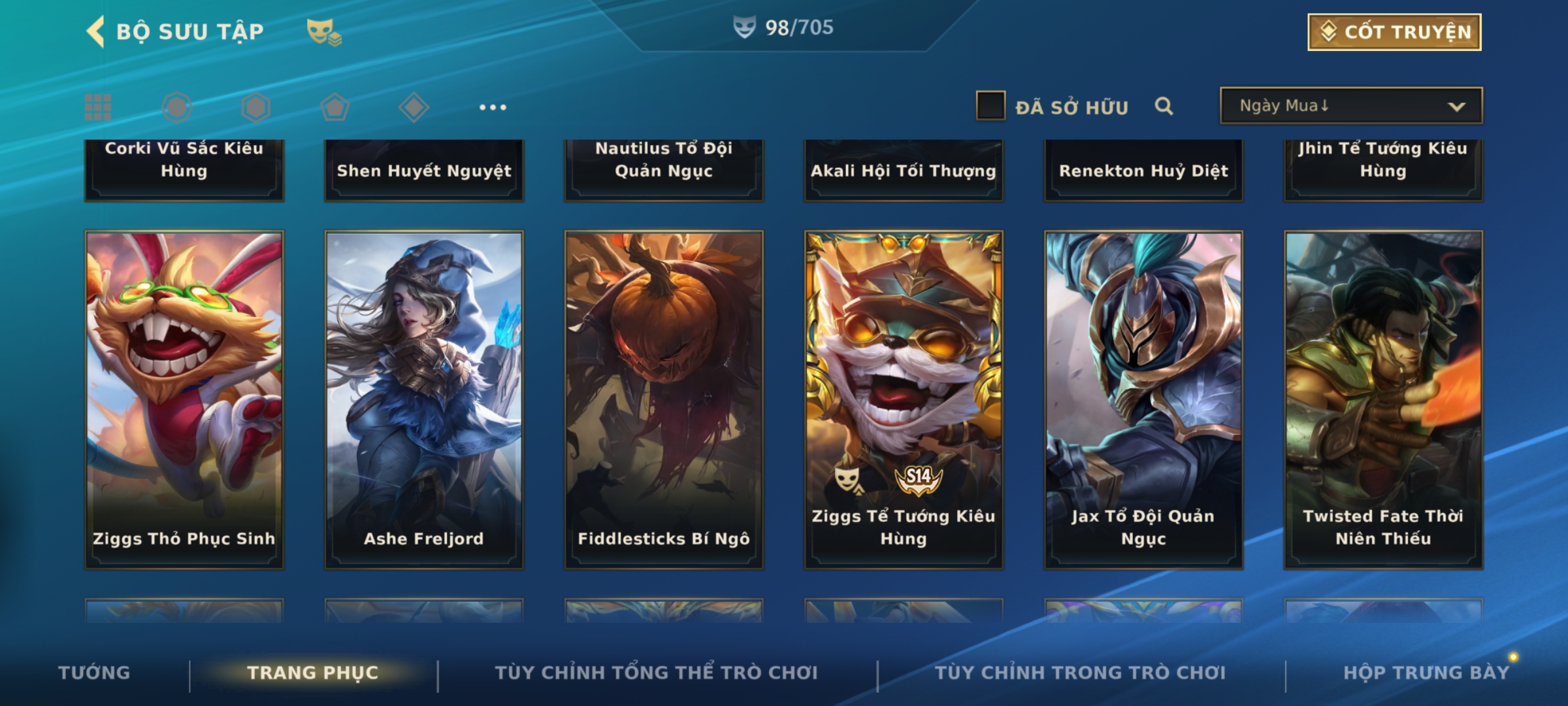Switch to the Tướng tab
Screen dimensions: 1568x706
point(95,673)
